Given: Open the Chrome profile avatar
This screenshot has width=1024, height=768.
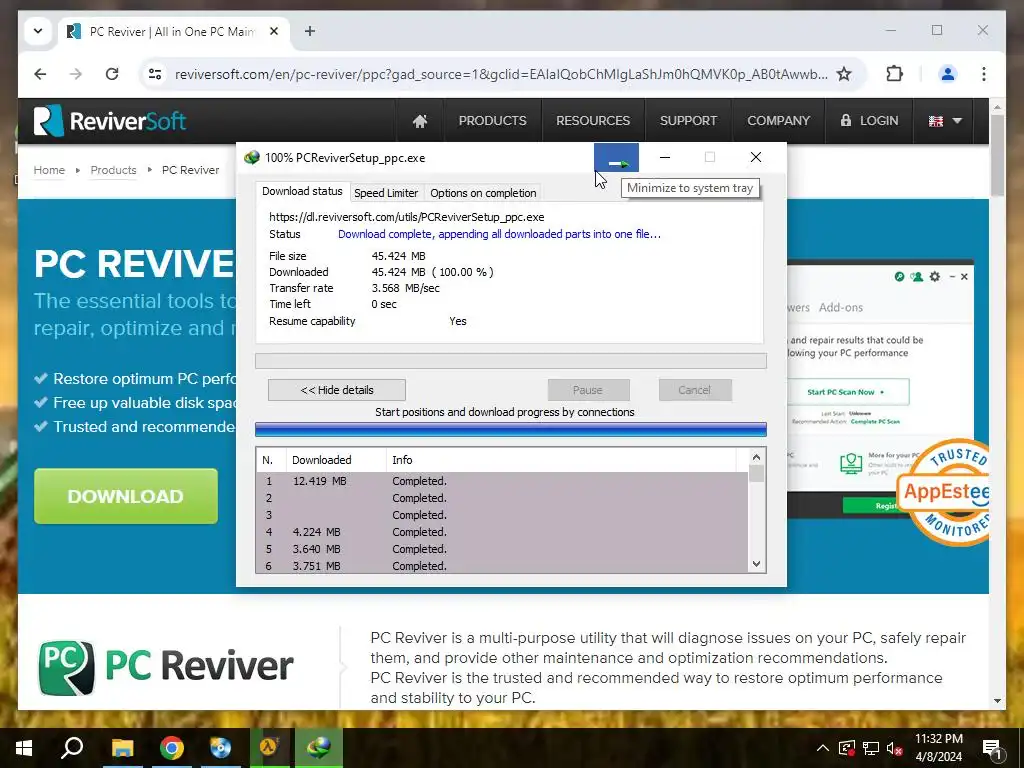Looking at the screenshot, I should pos(948,74).
